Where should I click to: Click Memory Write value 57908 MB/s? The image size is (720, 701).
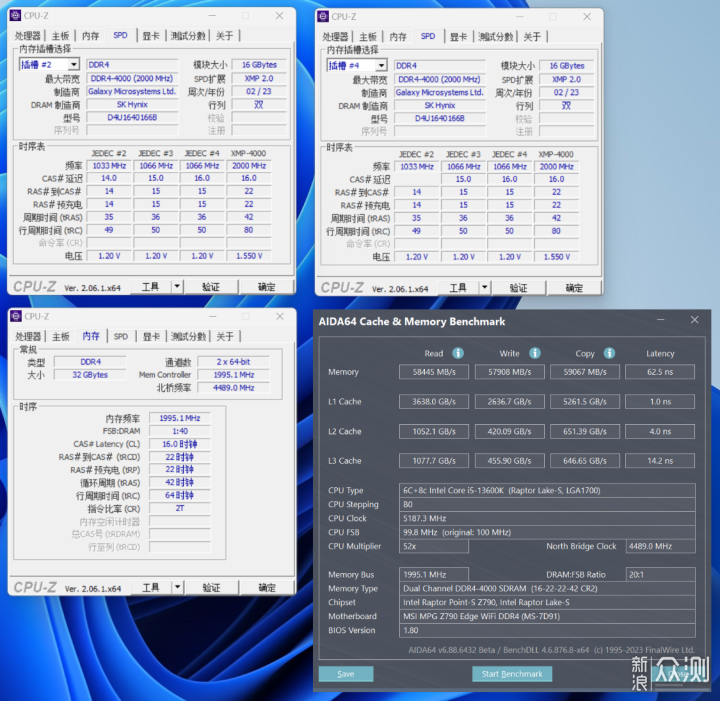[x=510, y=372]
